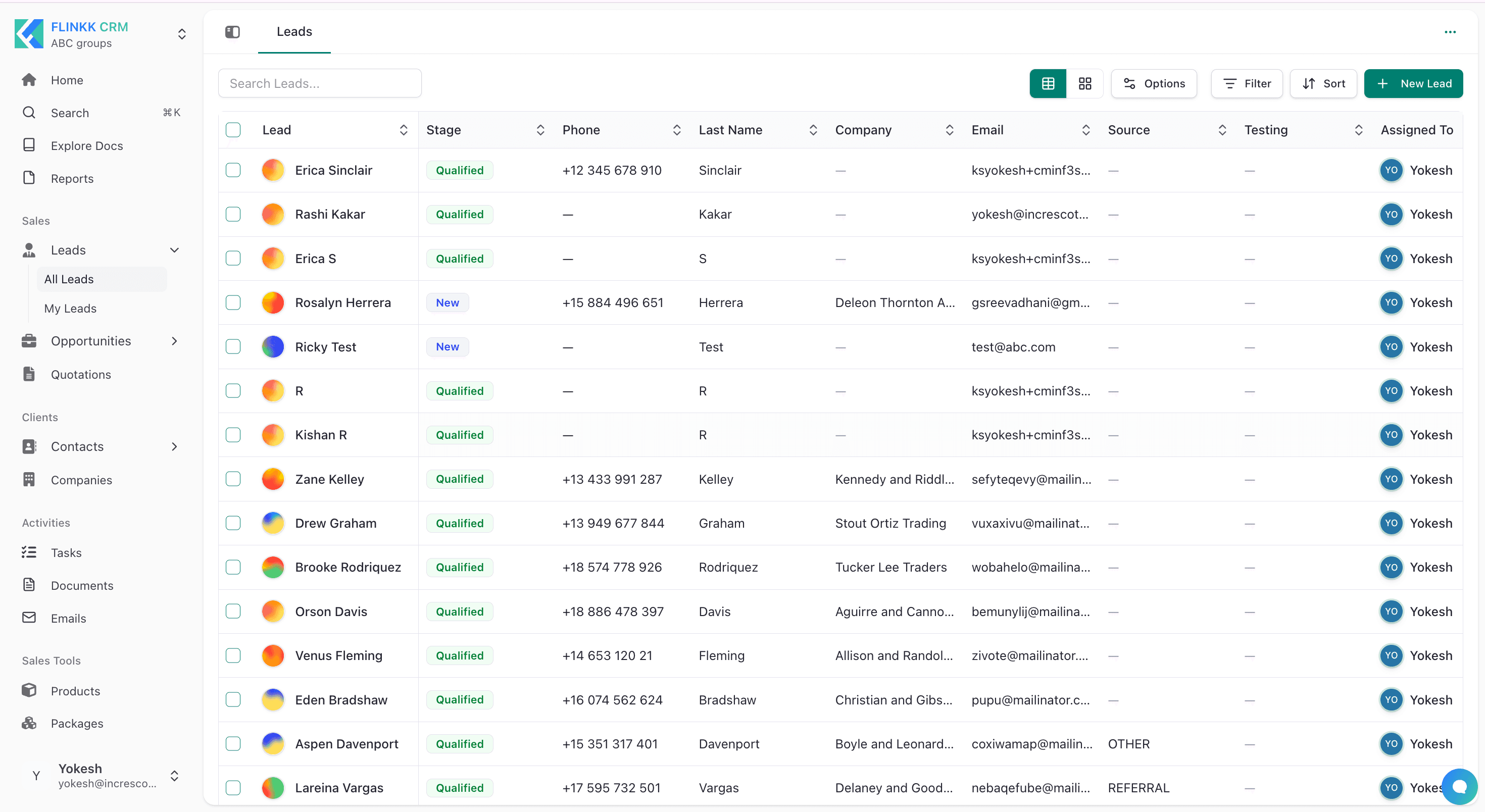Viewport: 1485px width, 812px height.
Task: Tick the Drew Graham checkbox
Action: (x=233, y=523)
